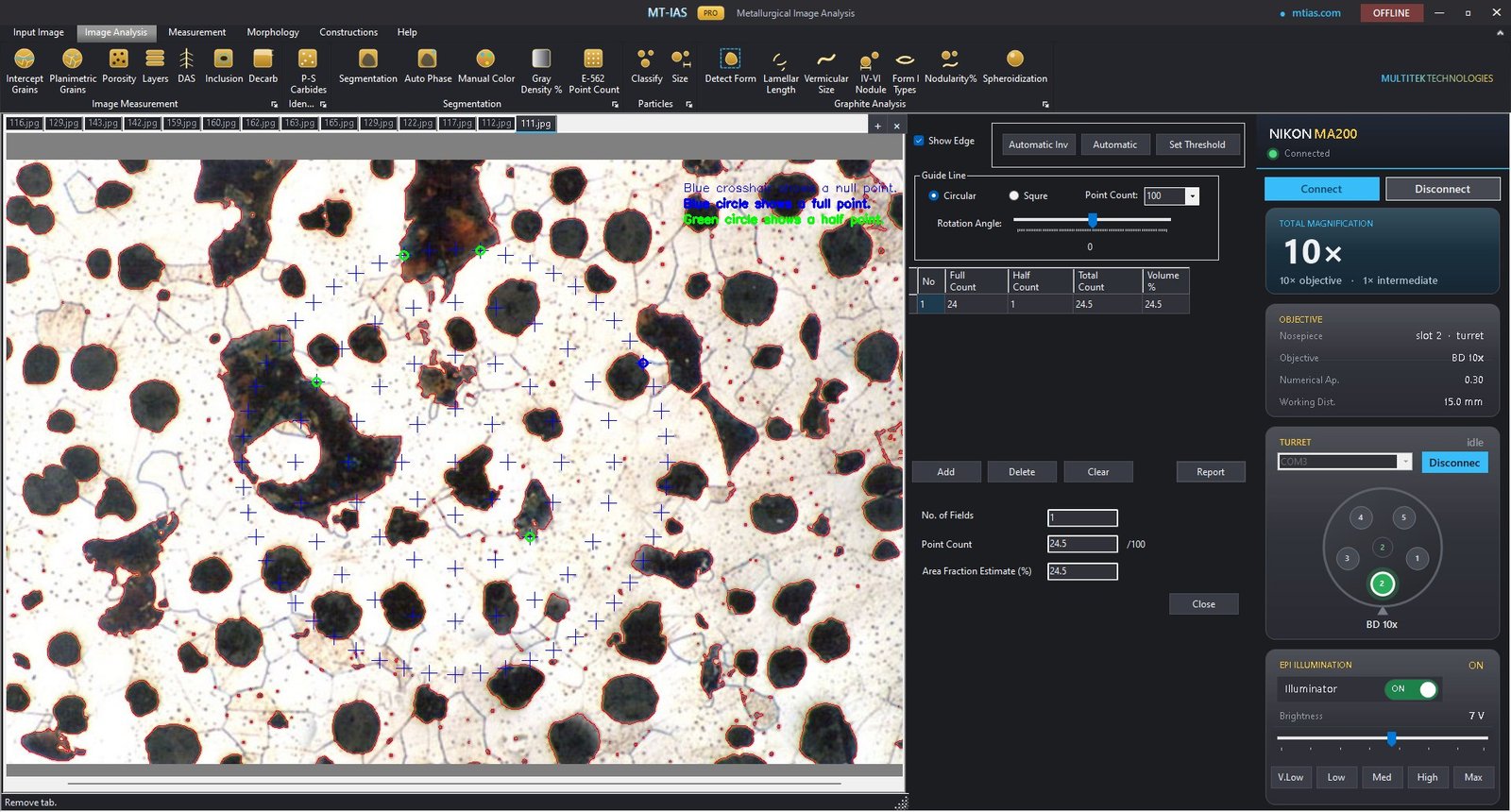Expand the Iden... group launcher
This screenshot has height=812, width=1511.
(x=323, y=105)
